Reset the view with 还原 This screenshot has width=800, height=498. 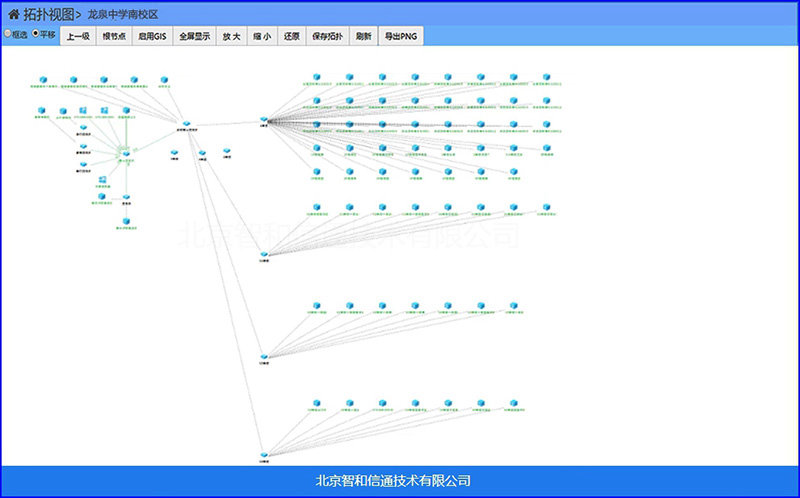pyautogui.click(x=292, y=36)
